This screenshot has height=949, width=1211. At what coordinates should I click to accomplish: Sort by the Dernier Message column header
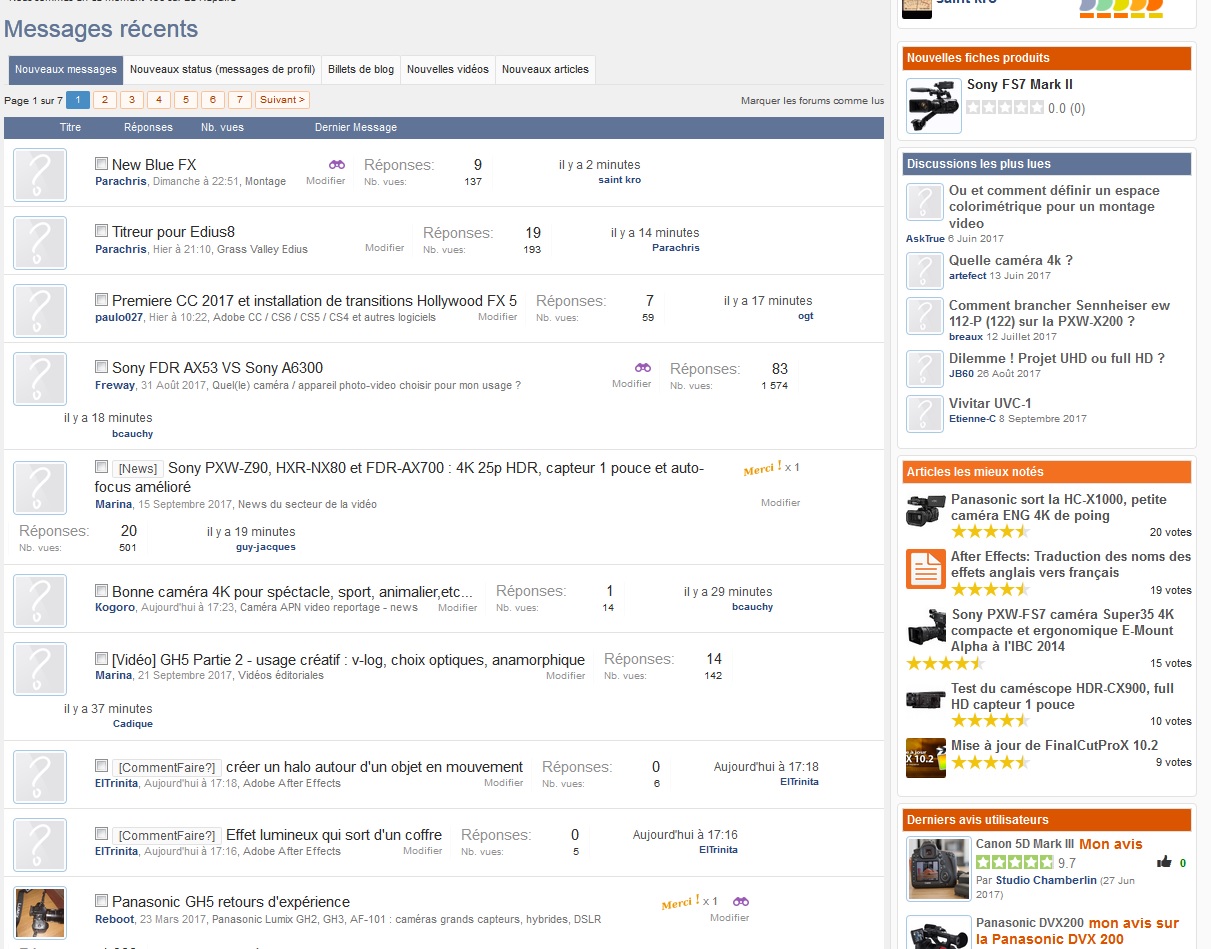[356, 127]
